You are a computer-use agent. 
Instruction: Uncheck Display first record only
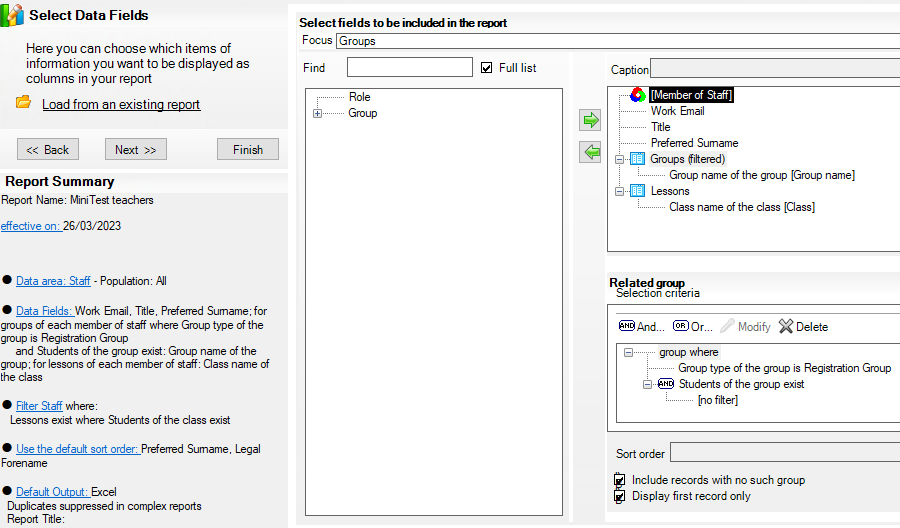[619, 496]
